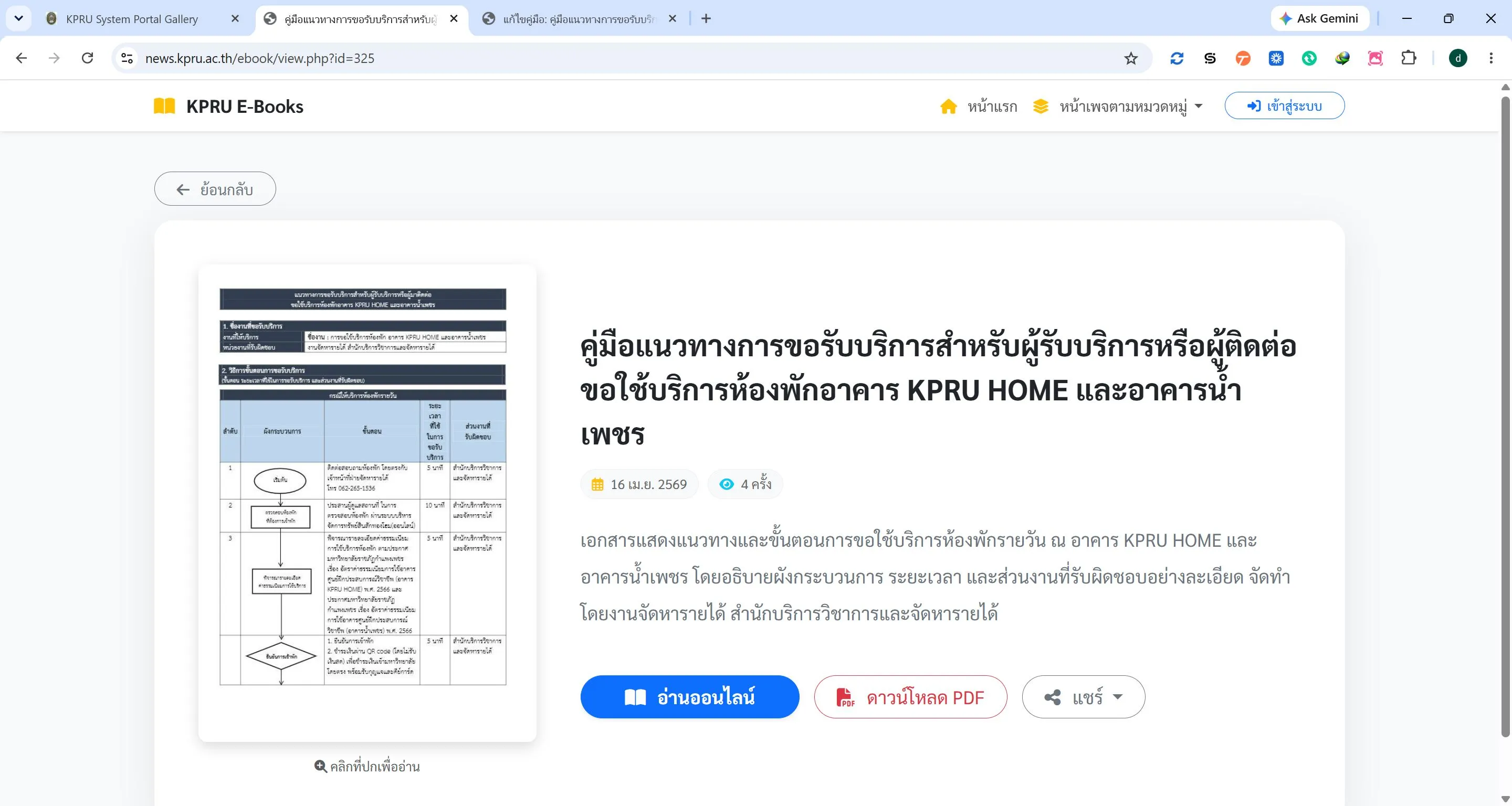Viewport: 1512px width, 806px height.
Task: Open the green circular arrow extension
Action: 1309,58
